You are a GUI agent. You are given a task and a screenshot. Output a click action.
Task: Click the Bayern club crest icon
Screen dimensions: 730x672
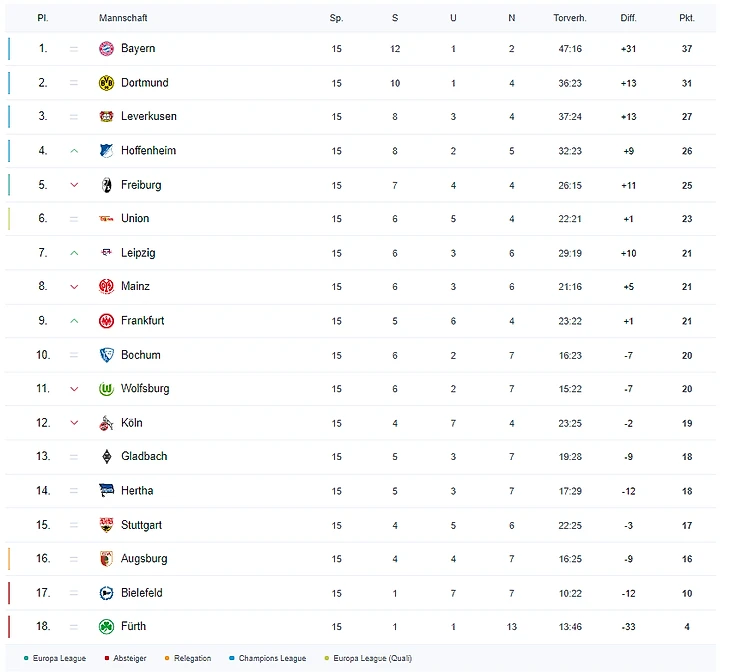(106, 49)
